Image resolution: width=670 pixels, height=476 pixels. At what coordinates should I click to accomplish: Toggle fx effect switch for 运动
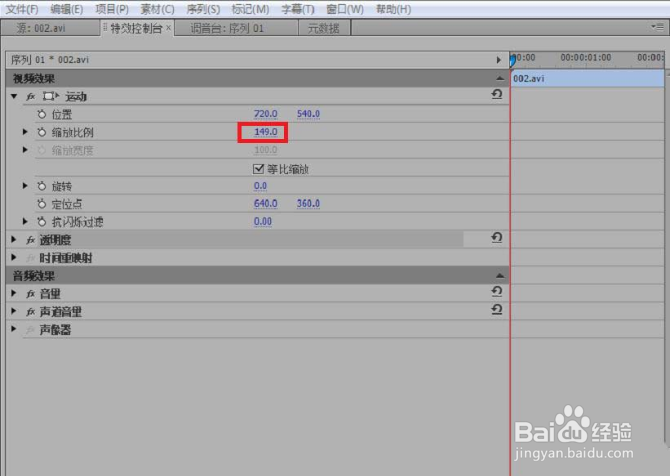pos(30,97)
